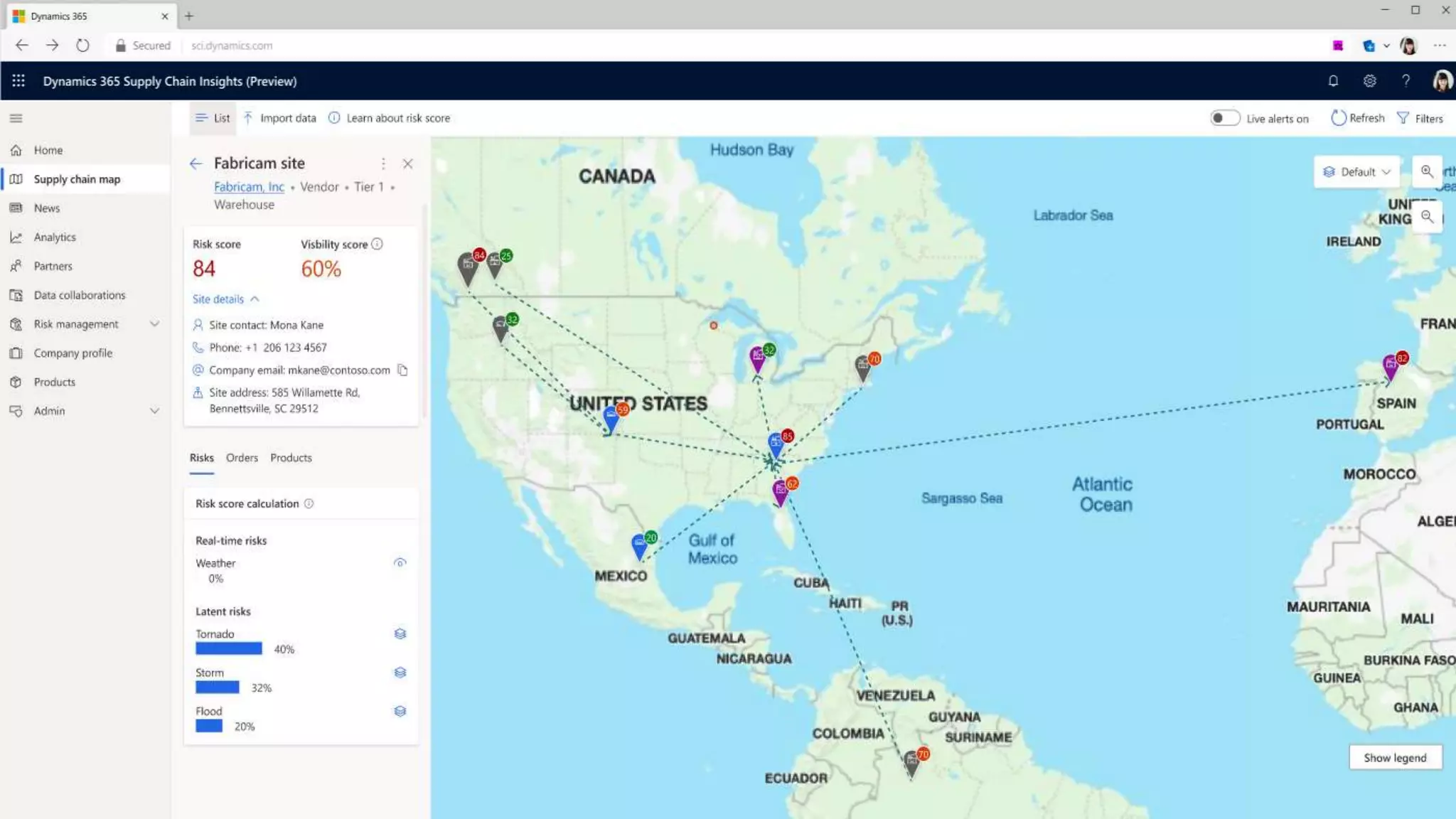This screenshot has width=1456, height=819.
Task: Open the Fabricam, Inc link
Action: [249, 187]
